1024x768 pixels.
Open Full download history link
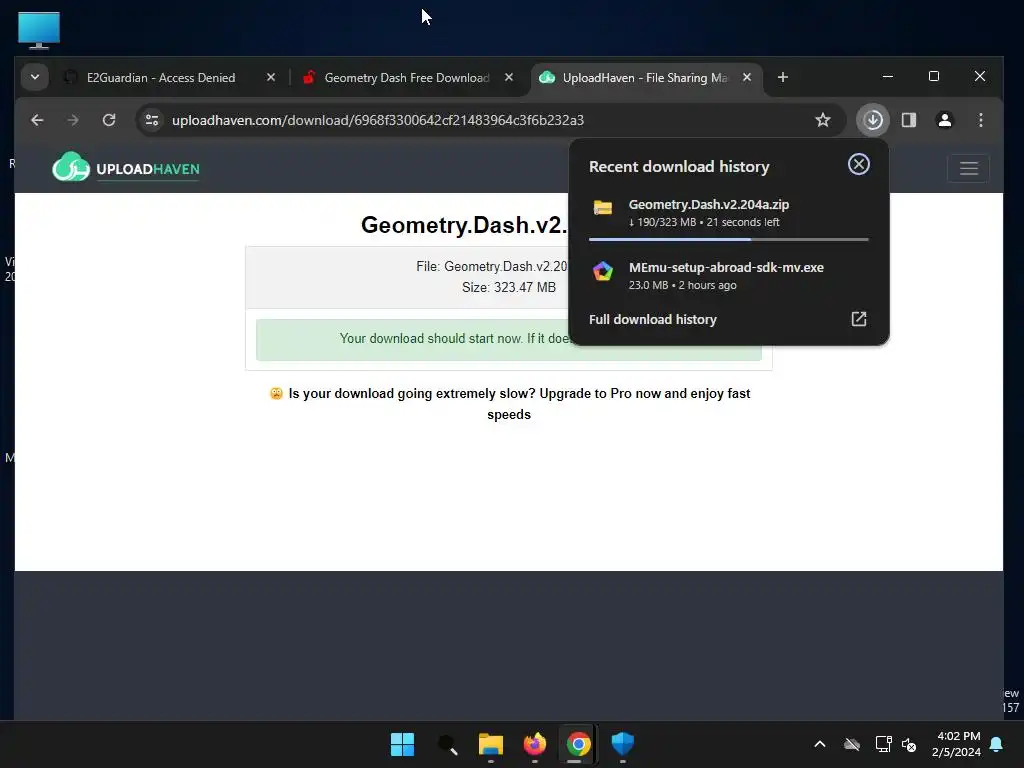point(652,319)
